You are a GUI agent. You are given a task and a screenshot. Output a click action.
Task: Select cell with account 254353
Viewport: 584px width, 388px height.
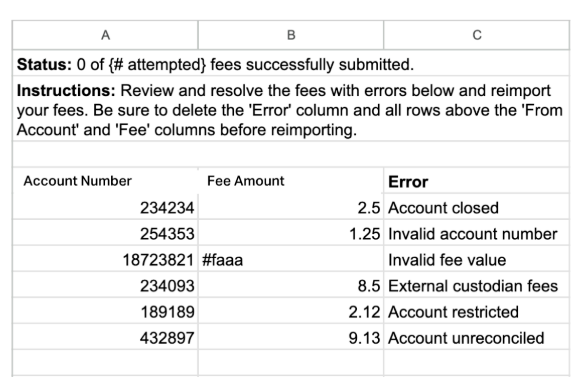pyautogui.click(x=105, y=233)
